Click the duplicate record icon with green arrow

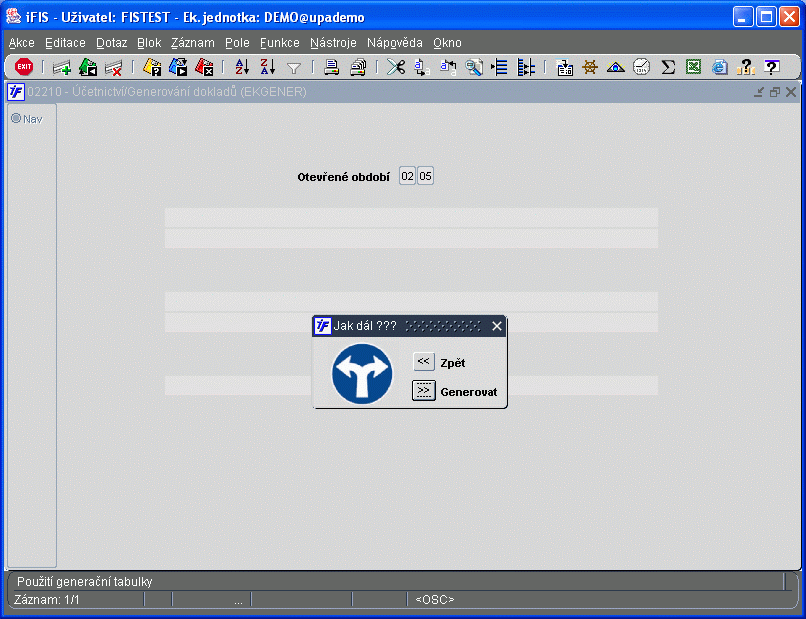point(88,67)
